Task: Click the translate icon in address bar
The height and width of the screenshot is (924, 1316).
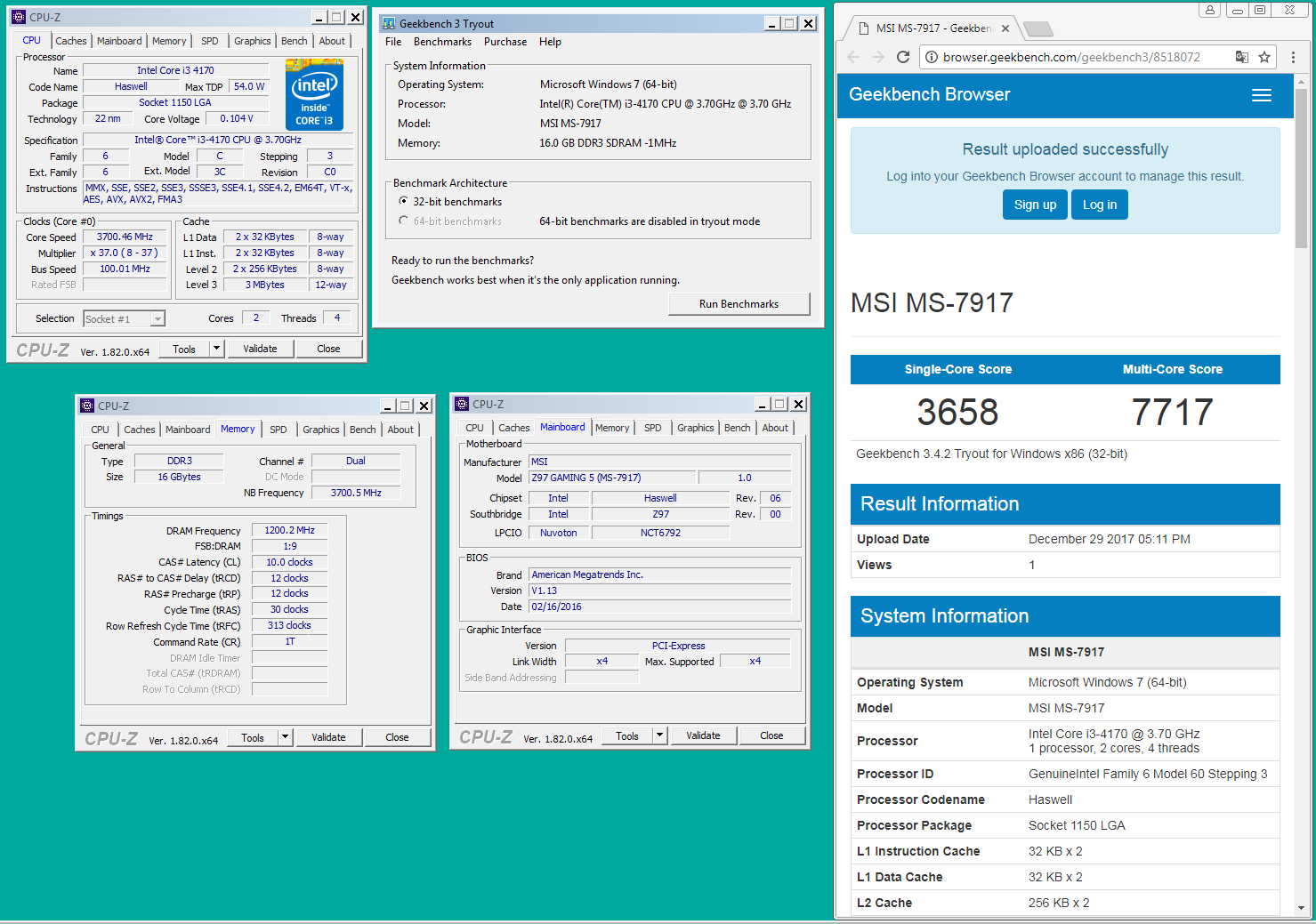Action: point(1241,57)
